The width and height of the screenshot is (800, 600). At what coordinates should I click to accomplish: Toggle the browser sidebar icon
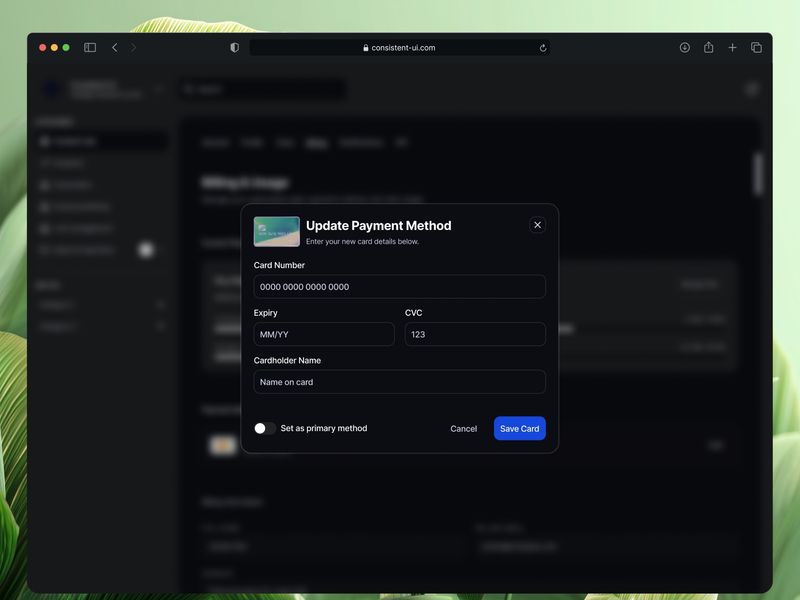point(89,46)
